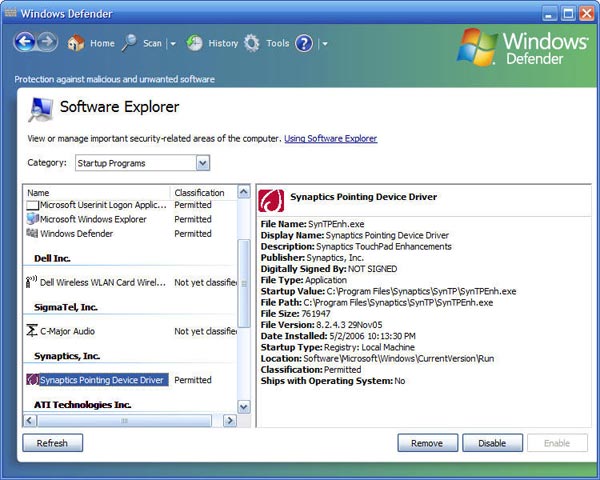
Task: Click Ships with Operating System: No
Action: (x=333, y=381)
